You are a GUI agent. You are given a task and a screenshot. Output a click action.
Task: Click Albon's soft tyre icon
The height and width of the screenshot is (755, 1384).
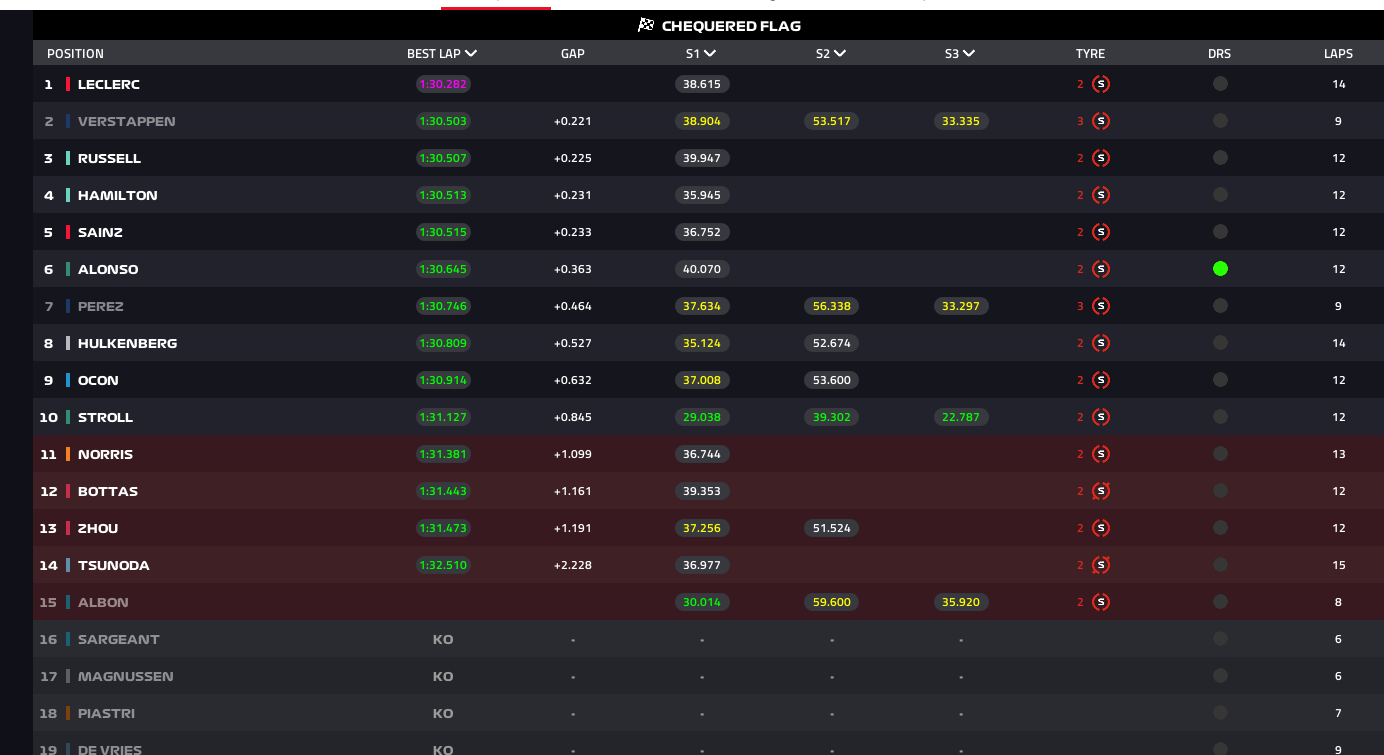tap(1101, 602)
